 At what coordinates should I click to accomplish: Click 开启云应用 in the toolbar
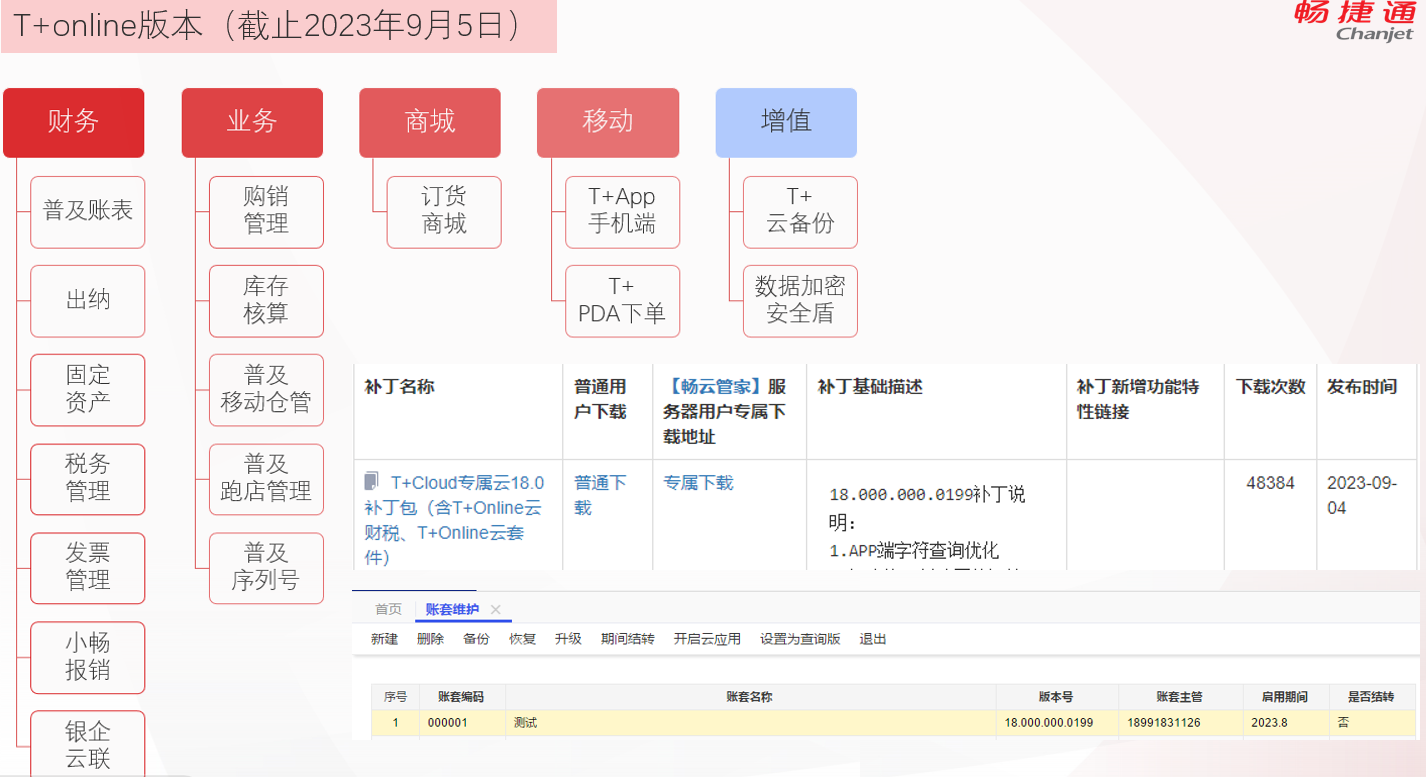[x=707, y=639]
